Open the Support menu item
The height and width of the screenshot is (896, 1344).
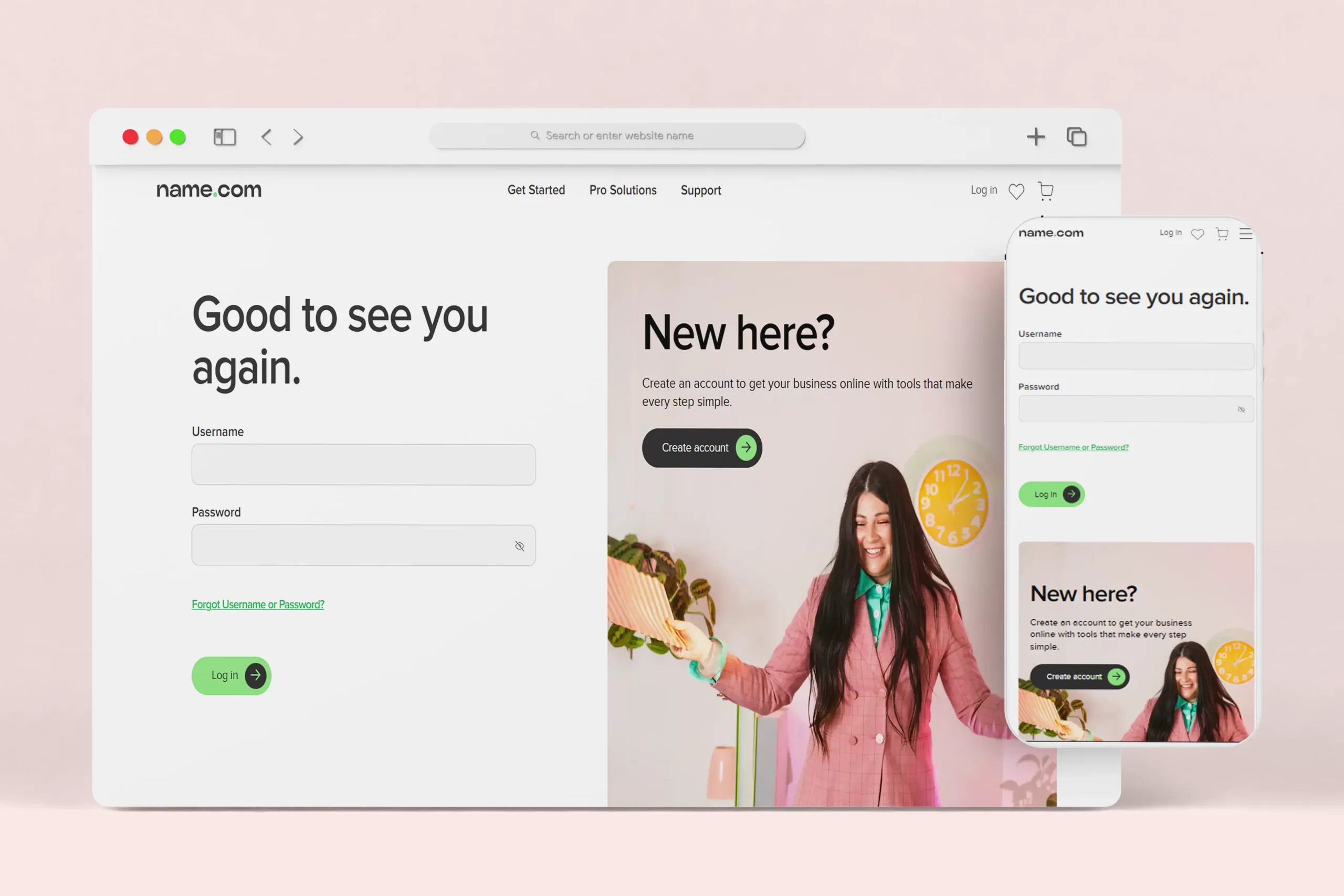click(x=700, y=191)
